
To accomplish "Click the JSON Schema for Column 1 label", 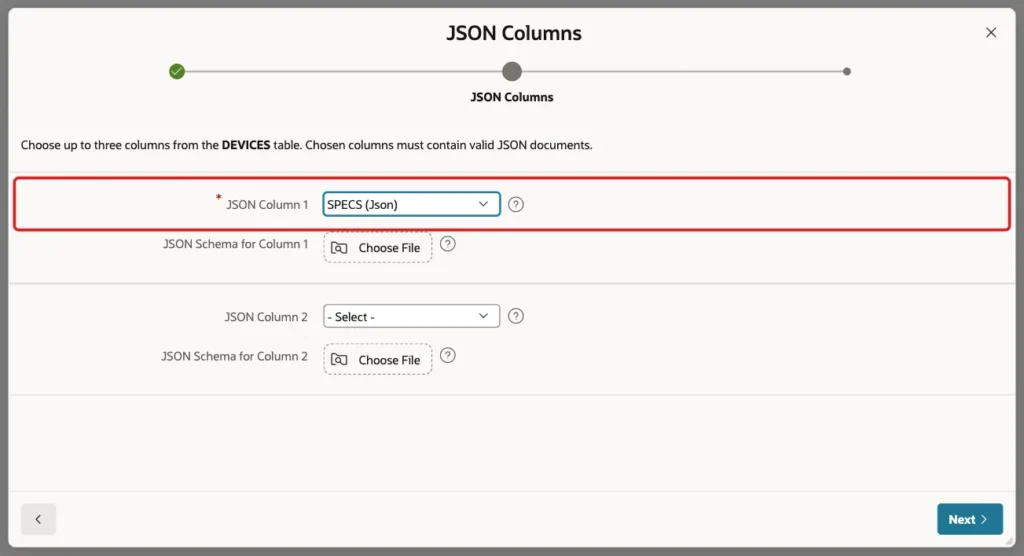I will (x=235, y=244).
